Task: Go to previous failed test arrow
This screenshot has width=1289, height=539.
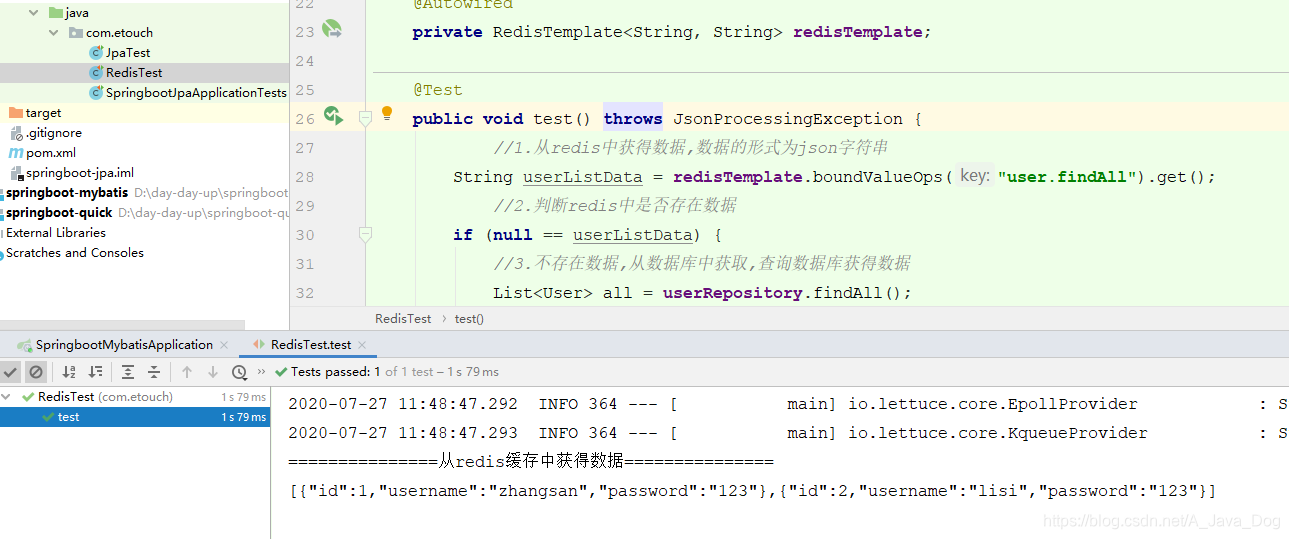Action: pos(187,372)
